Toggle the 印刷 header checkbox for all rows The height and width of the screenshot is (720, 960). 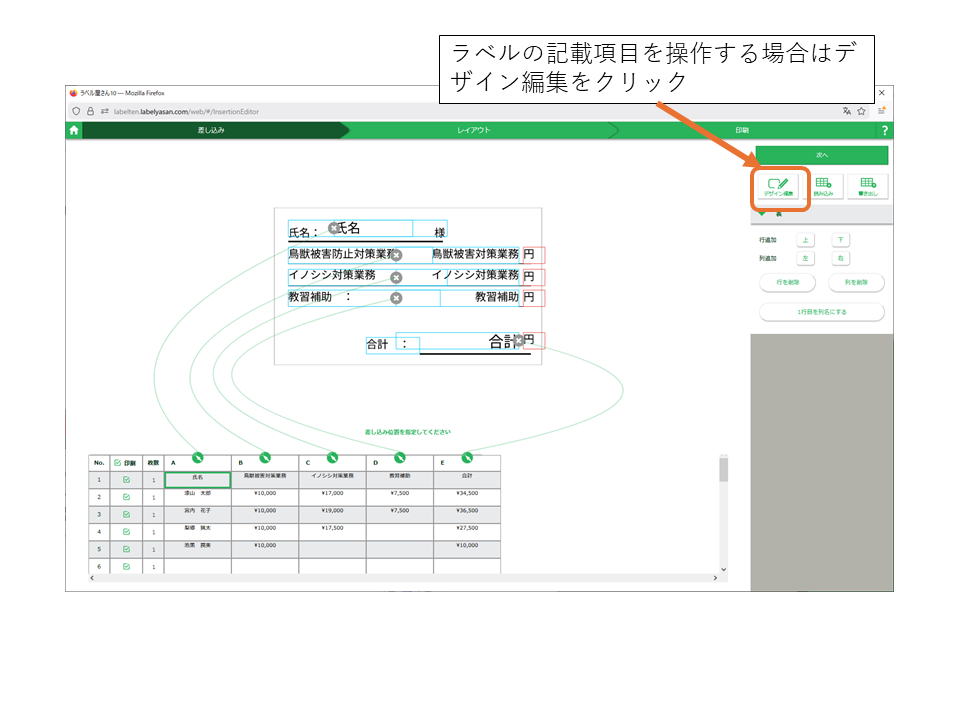(118, 463)
